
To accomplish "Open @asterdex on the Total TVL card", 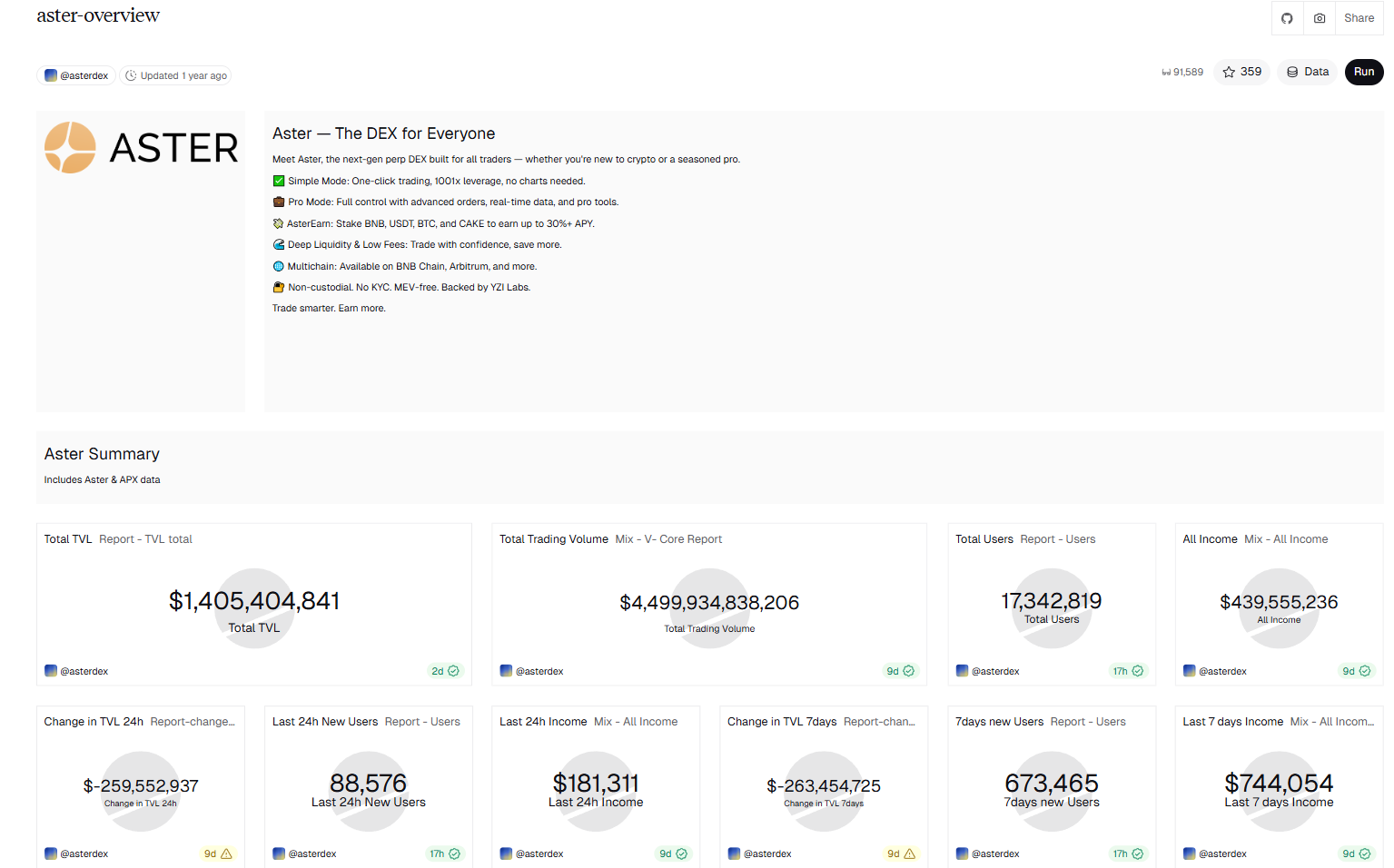I will coord(76,671).
